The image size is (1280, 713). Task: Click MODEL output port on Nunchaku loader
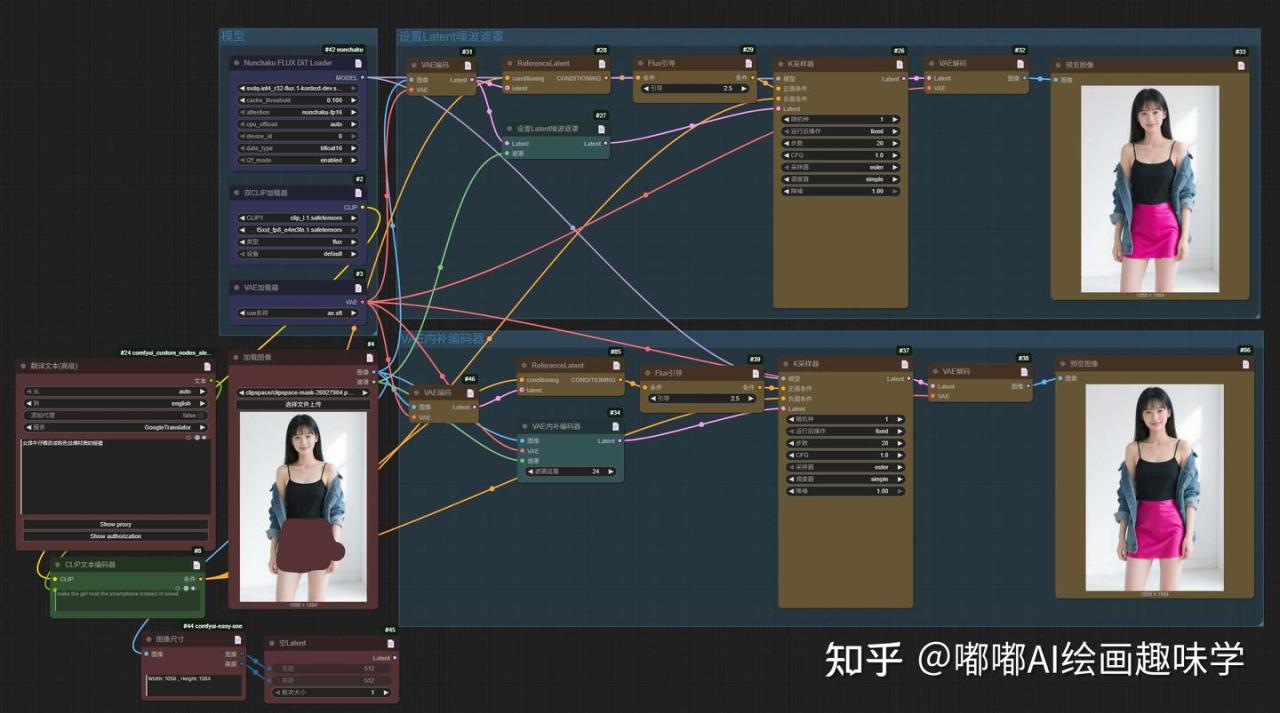[361, 77]
